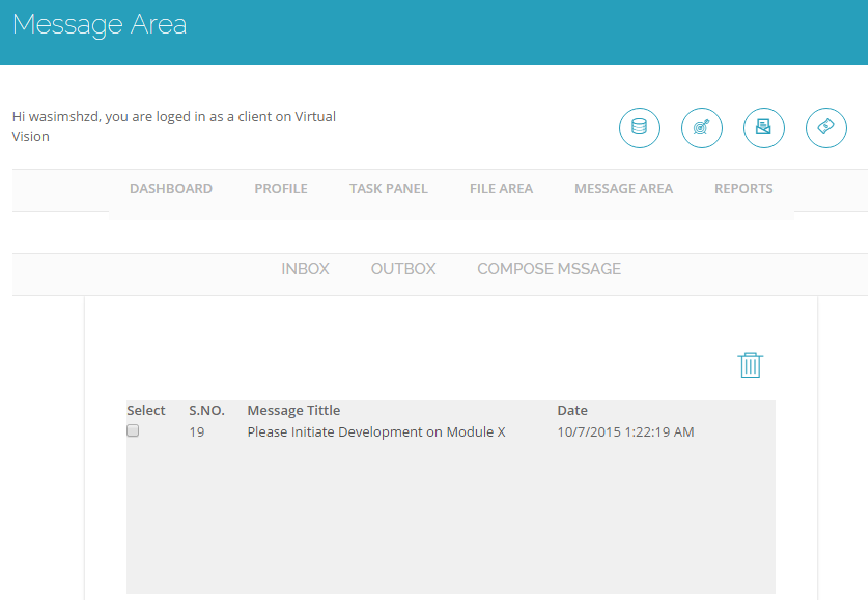868x600 pixels.
Task: Go to the Profile page
Action: coord(281,188)
